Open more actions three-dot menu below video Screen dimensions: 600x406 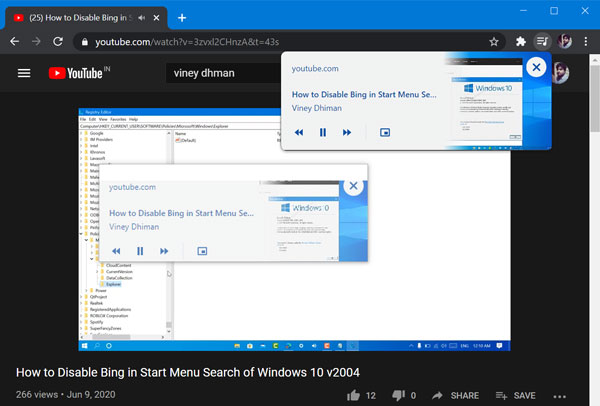coord(559,396)
